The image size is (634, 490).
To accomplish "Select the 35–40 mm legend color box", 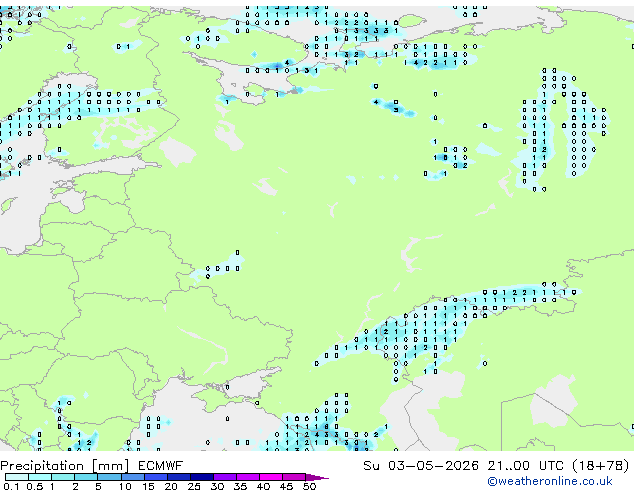I will pyautogui.click(x=248, y=477).
